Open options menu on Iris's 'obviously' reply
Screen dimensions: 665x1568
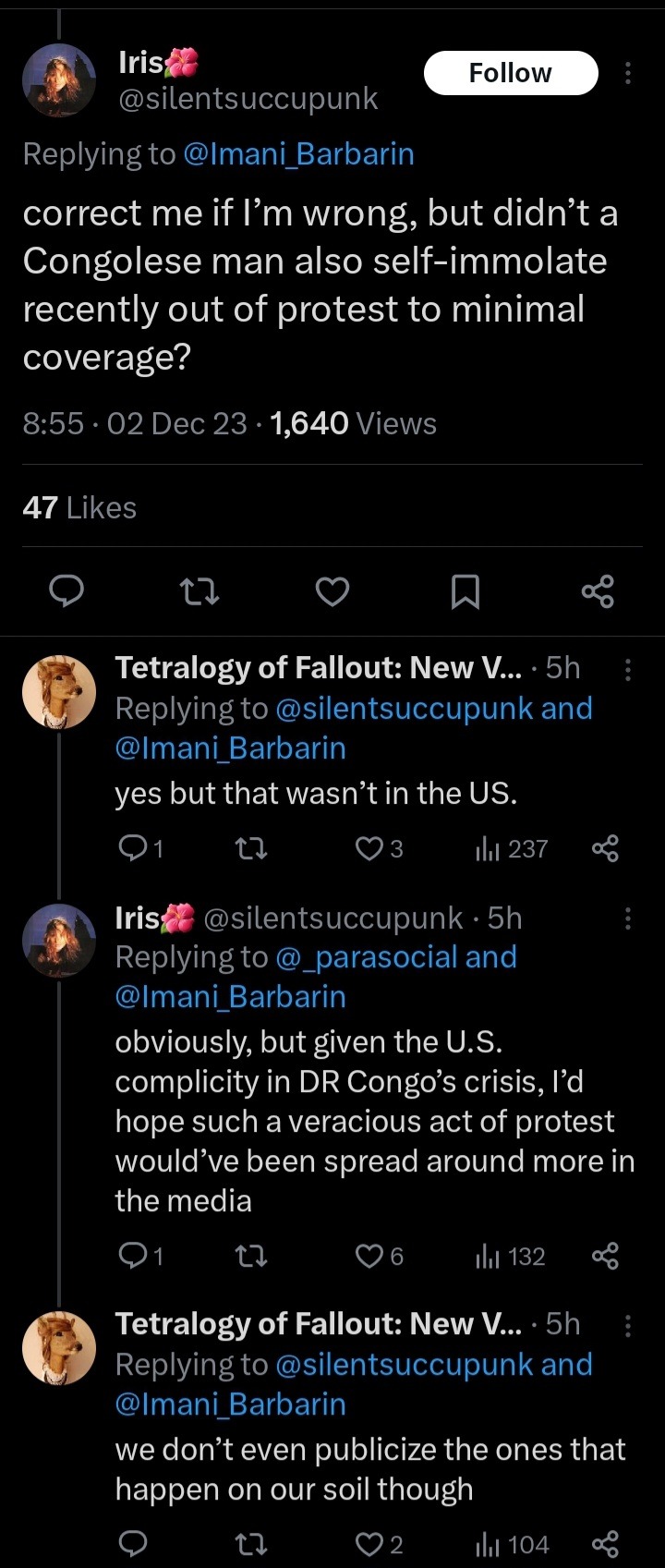(x=628, y=918)
